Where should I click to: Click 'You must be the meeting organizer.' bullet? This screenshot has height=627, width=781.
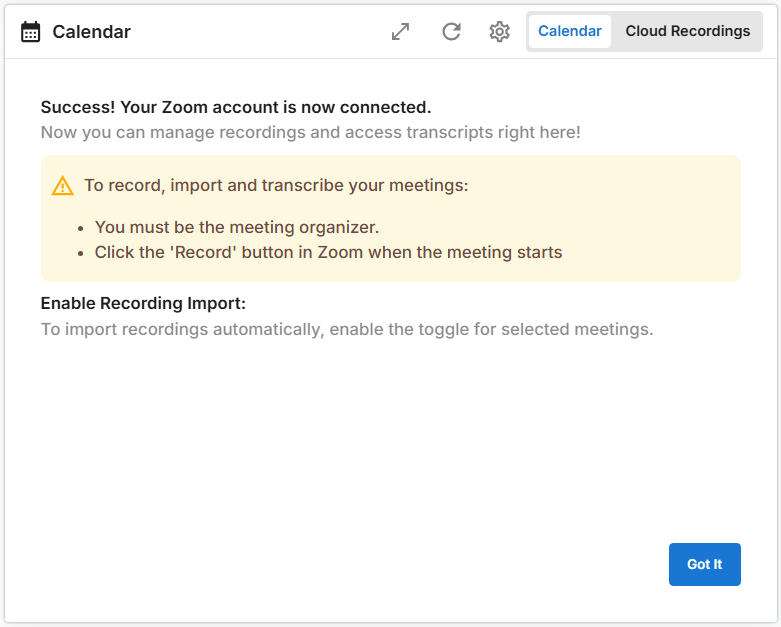[237, 228]
